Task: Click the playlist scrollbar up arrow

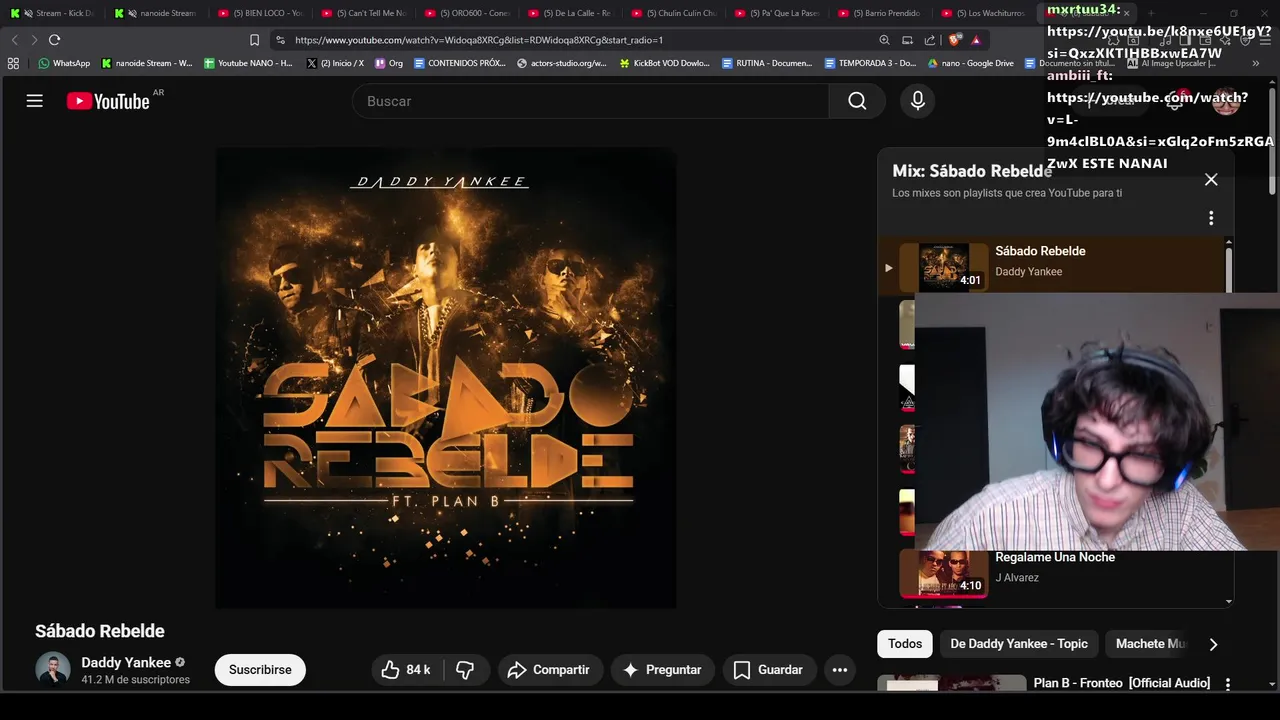Action: click(x=1229, y=243)
